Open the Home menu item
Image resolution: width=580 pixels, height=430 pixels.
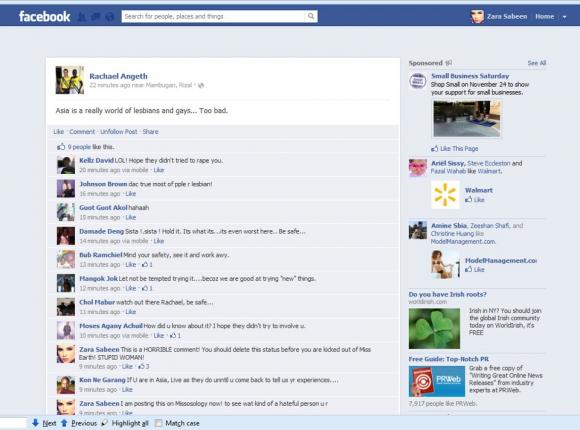pos(544,16)
